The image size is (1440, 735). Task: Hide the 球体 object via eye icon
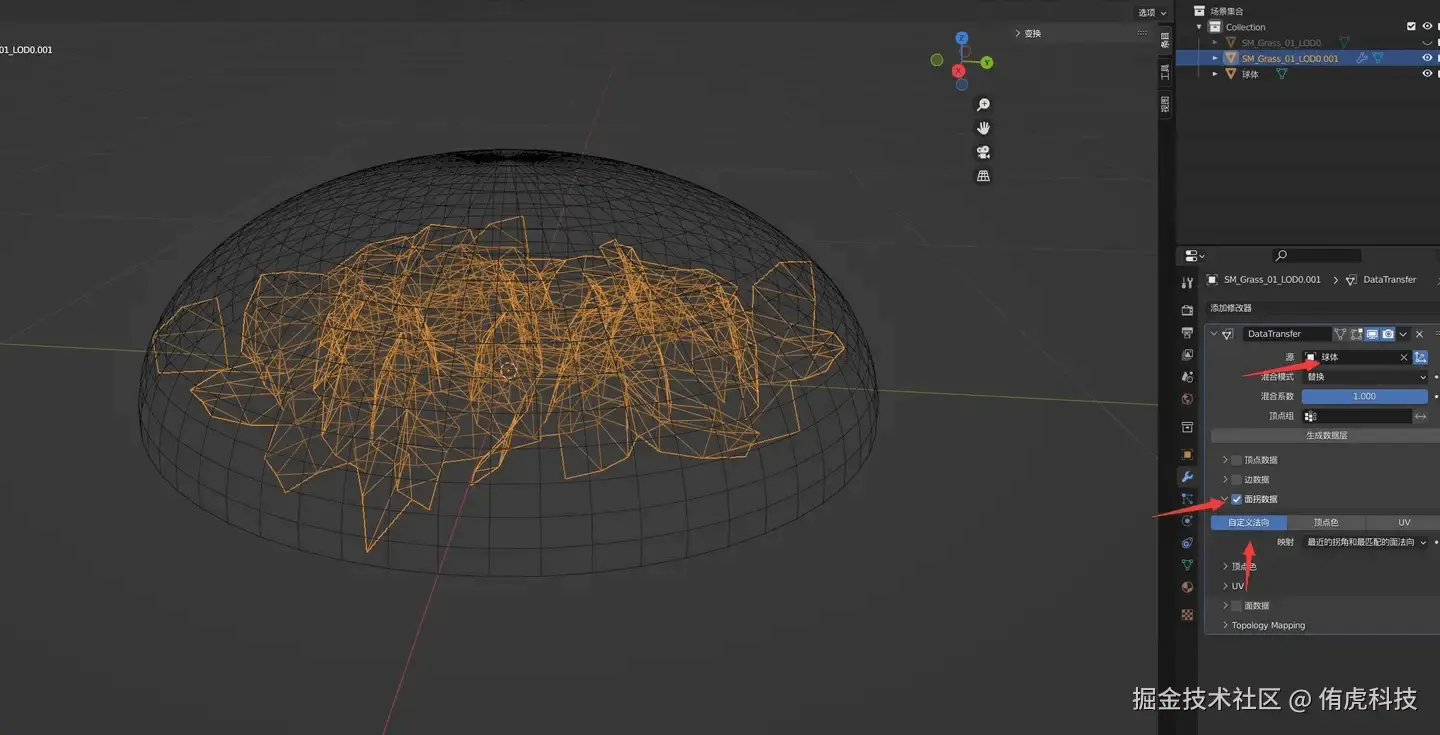tap(1427, 74)
